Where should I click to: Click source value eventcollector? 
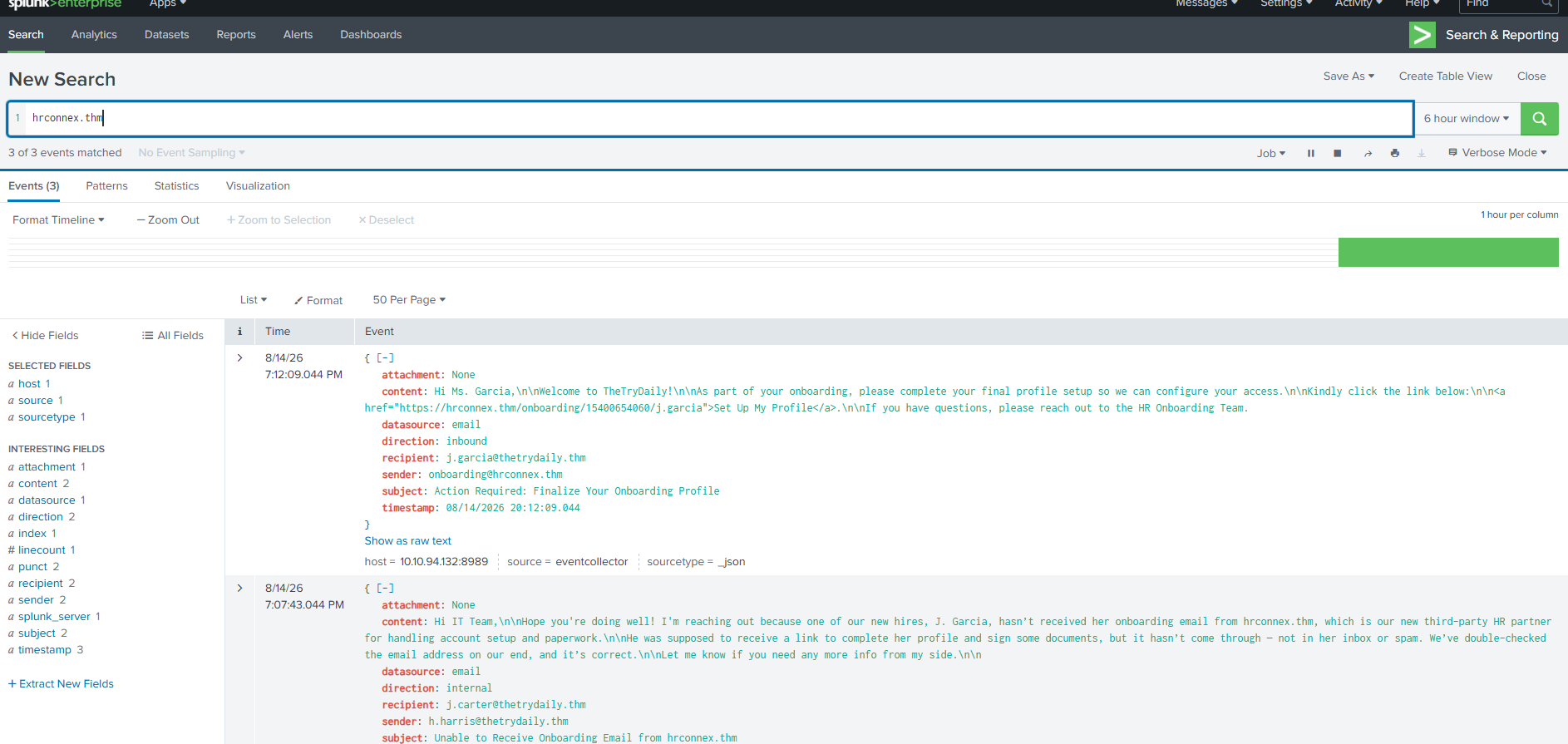(x=592, y=562)
